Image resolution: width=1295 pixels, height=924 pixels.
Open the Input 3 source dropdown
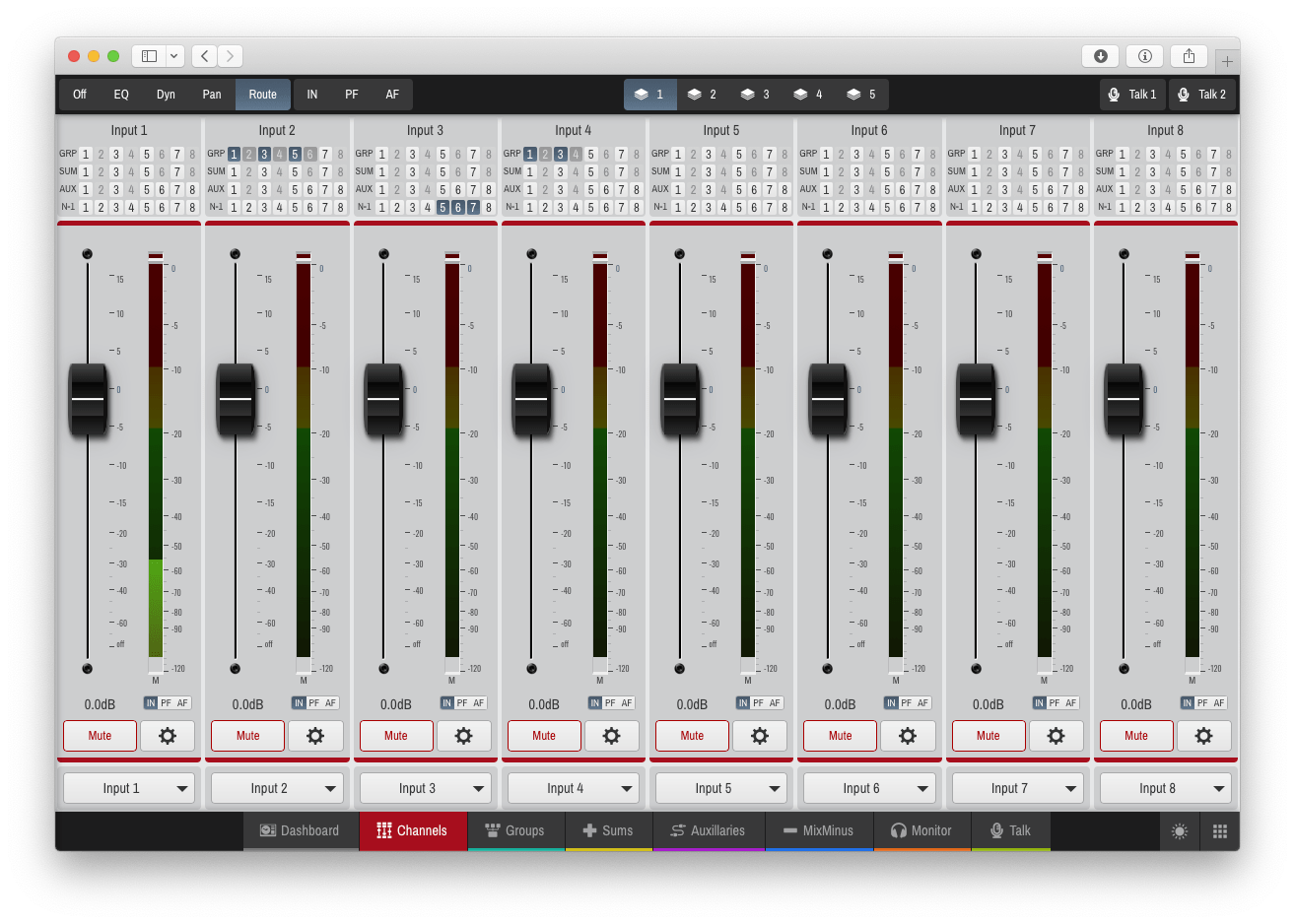click(x=425, y=788)
